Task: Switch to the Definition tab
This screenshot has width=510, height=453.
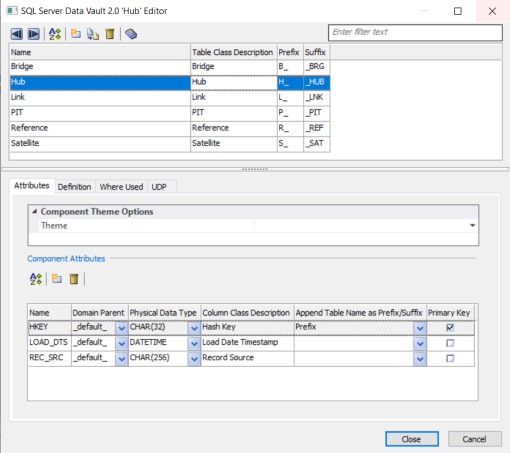Action: coord(74,187)
